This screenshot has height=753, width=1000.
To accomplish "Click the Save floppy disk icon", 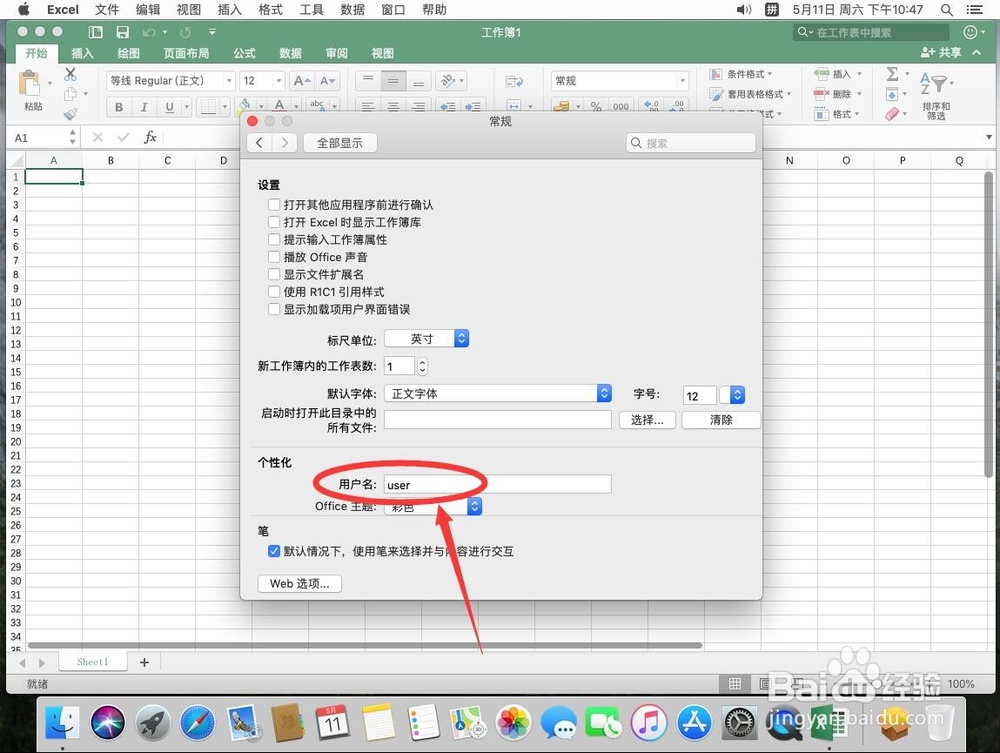I will pyautogui.click(x=122, y=32).
